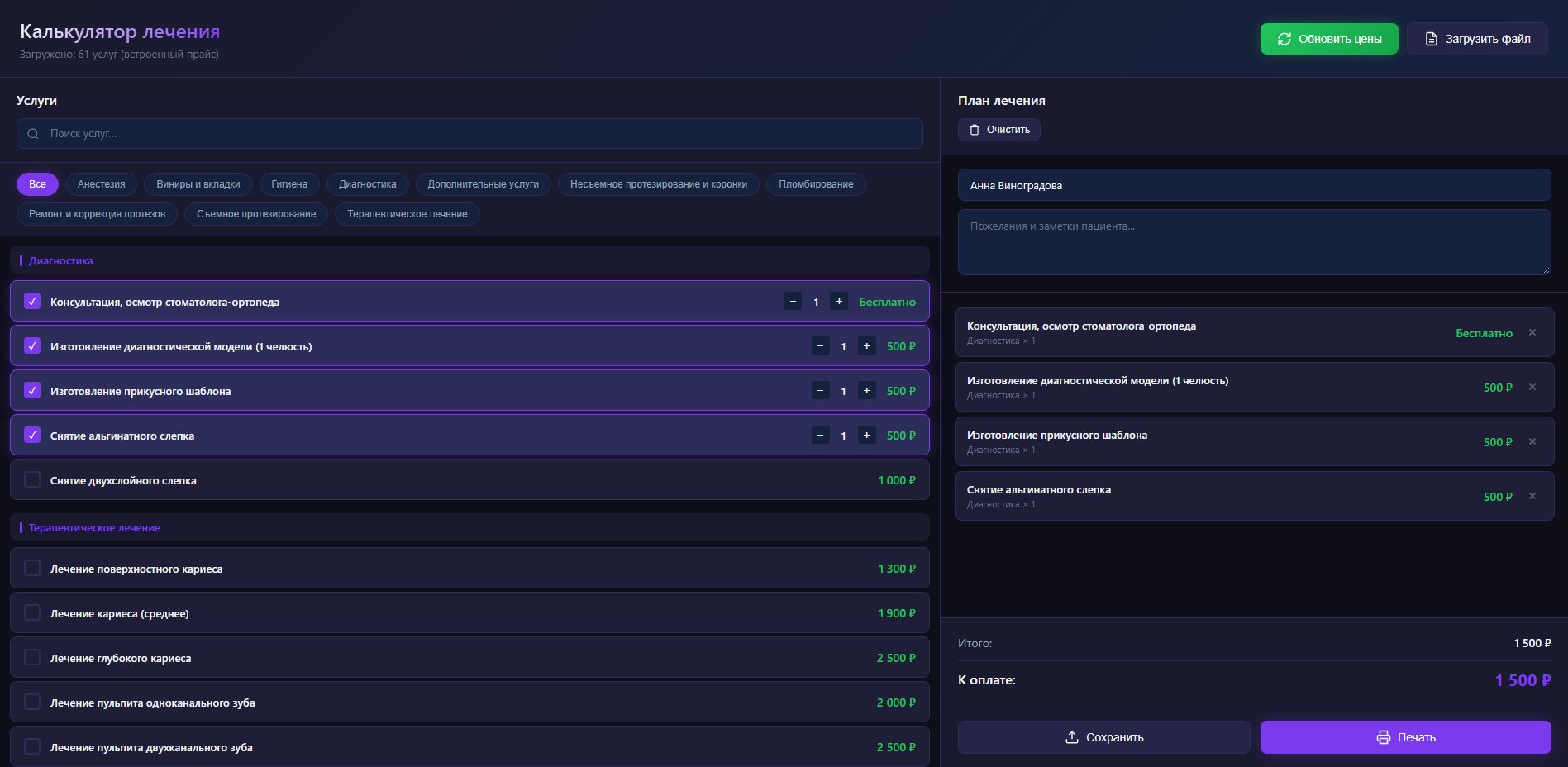
Task: Filter services by Виниры и вкладки
Action: point(198,184)
